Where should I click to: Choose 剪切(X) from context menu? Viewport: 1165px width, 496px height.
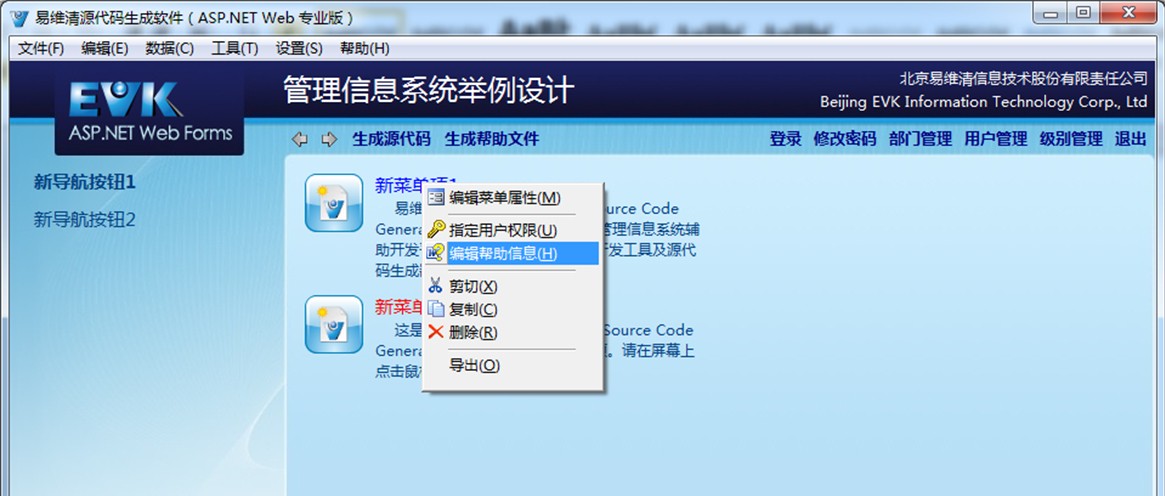coord(512,286)
